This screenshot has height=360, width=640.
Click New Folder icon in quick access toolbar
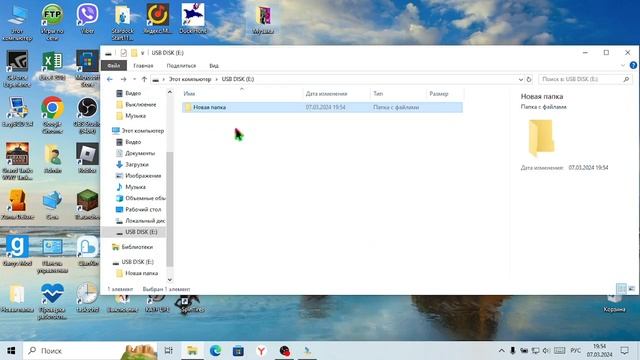[x=134, y=53]
